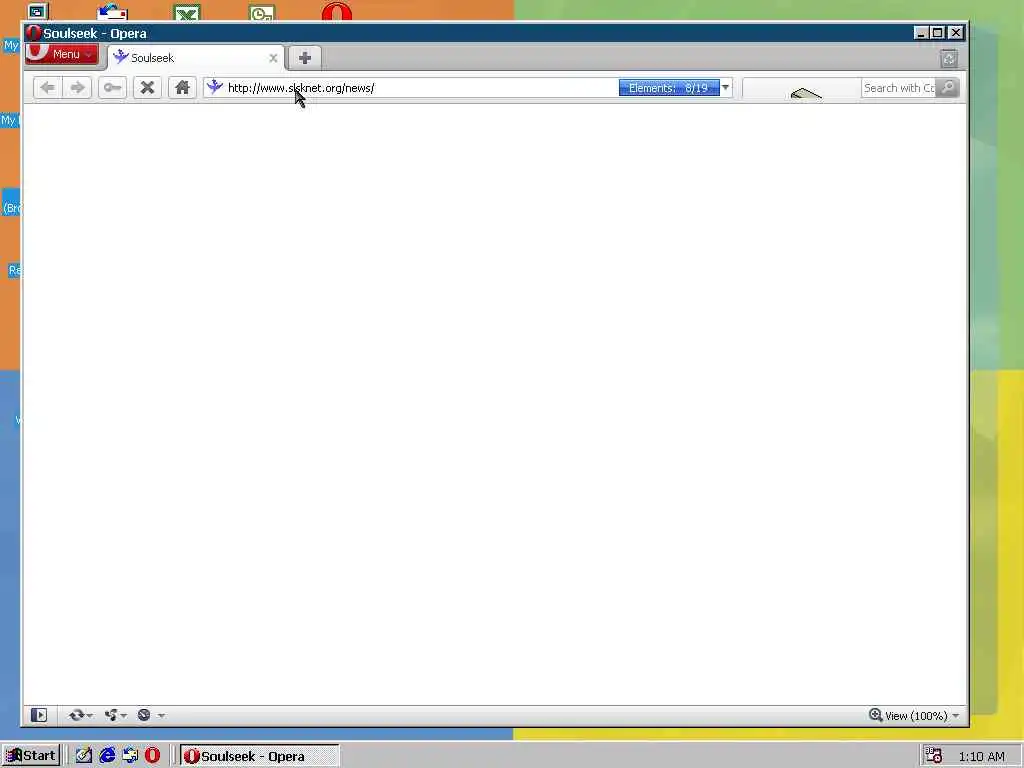Open the Windows Start menu
Image resolution: width=1024 pixels, height=768 pixels.
tap(31, 756)
